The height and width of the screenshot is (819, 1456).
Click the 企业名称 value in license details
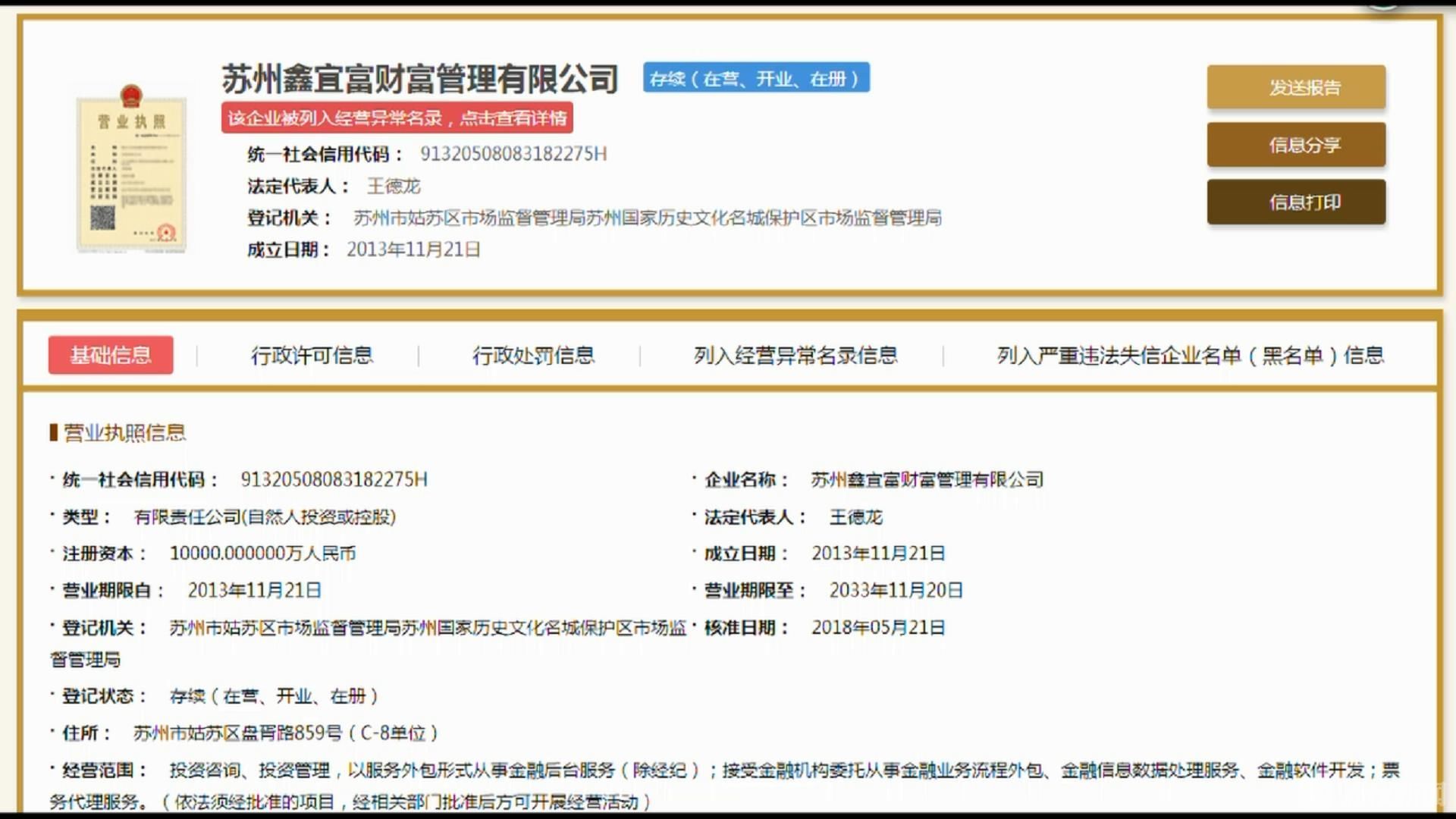927,479
